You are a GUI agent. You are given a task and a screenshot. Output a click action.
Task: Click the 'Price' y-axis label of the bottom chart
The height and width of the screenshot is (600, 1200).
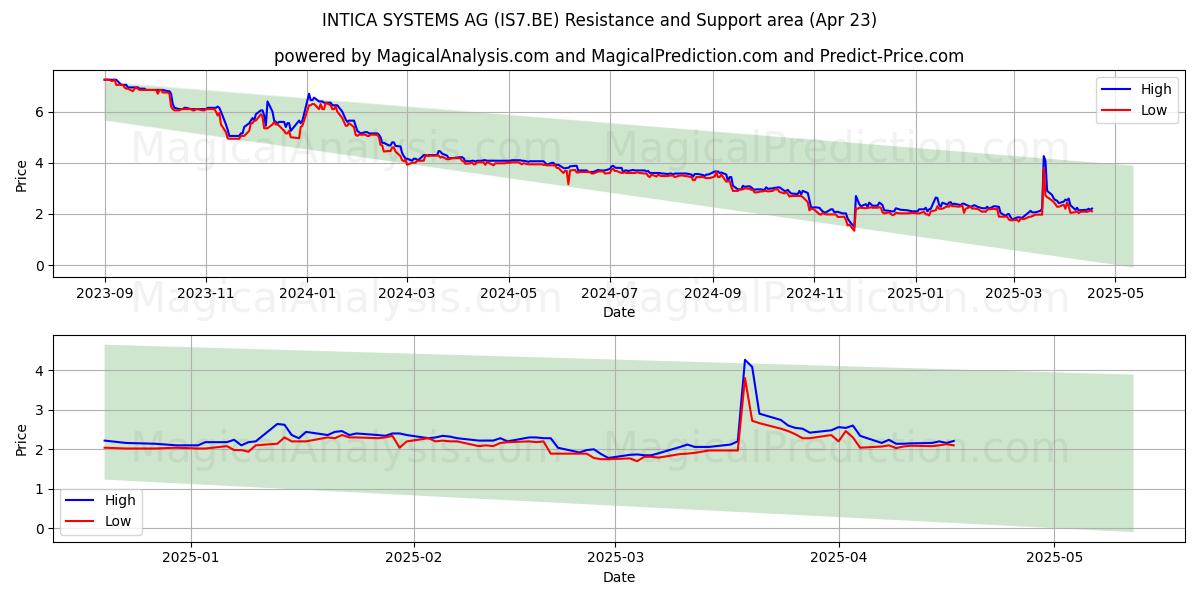pos(22,439)
